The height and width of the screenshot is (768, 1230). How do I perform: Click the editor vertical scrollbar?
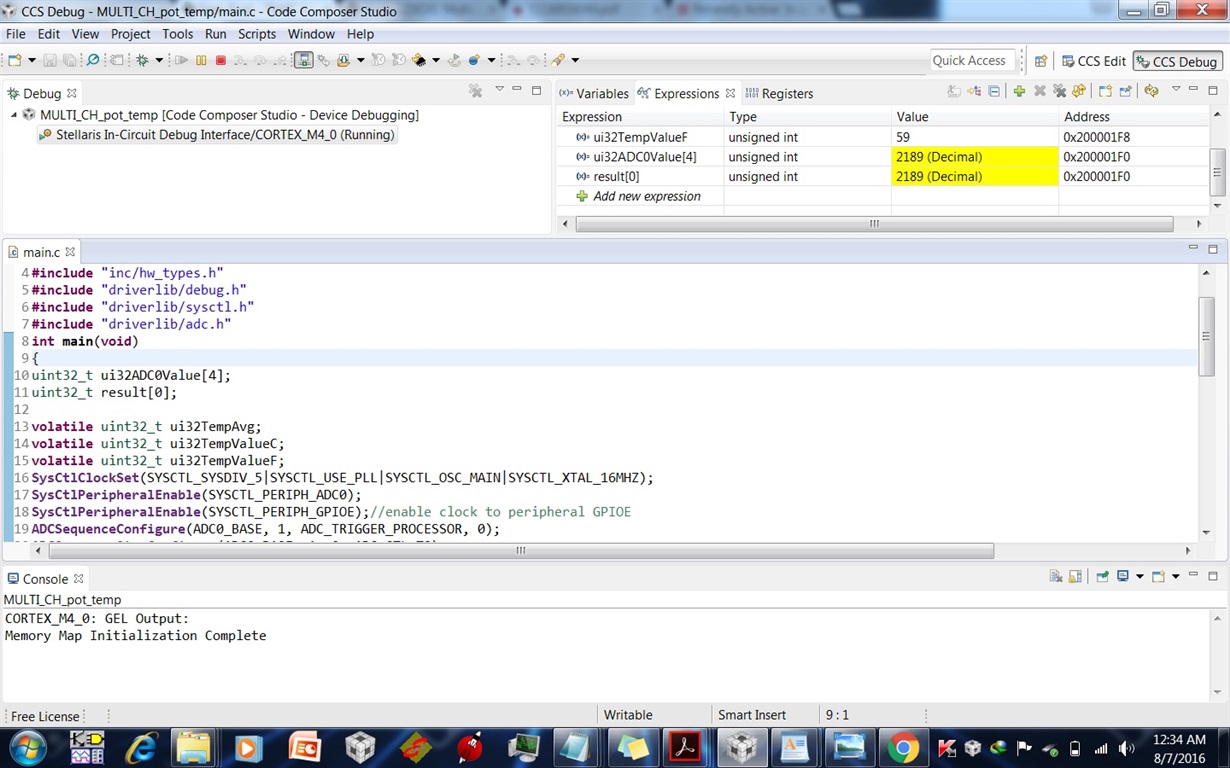point(1206,334)
